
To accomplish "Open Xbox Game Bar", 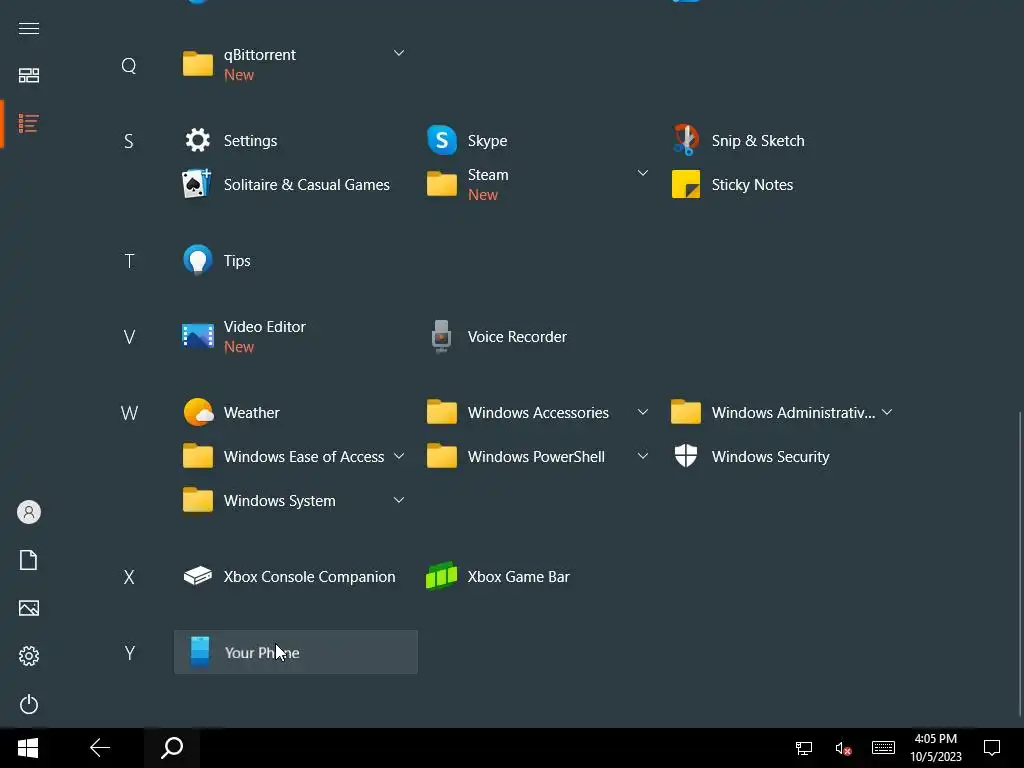I will (x=441, y=577).
